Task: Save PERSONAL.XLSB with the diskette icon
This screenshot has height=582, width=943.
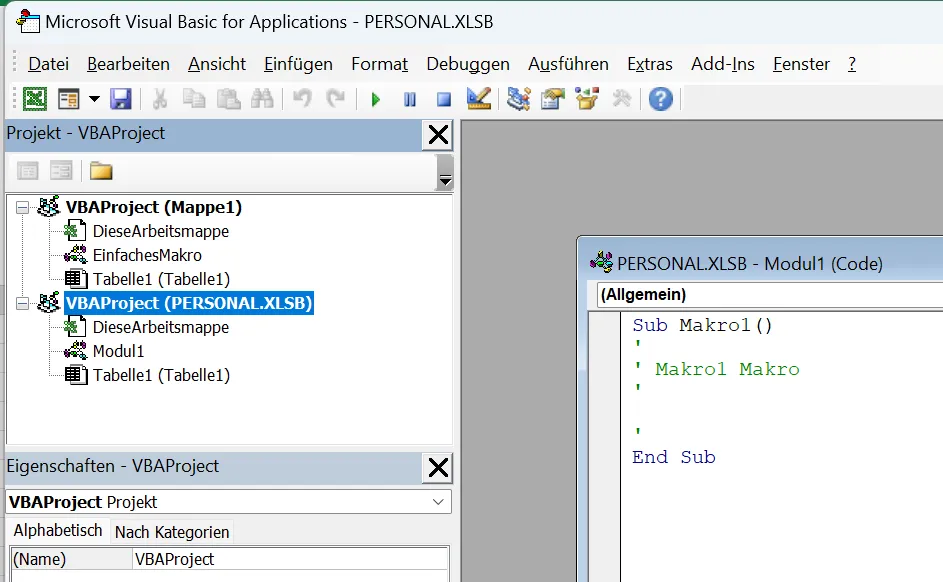Action: 120,99
